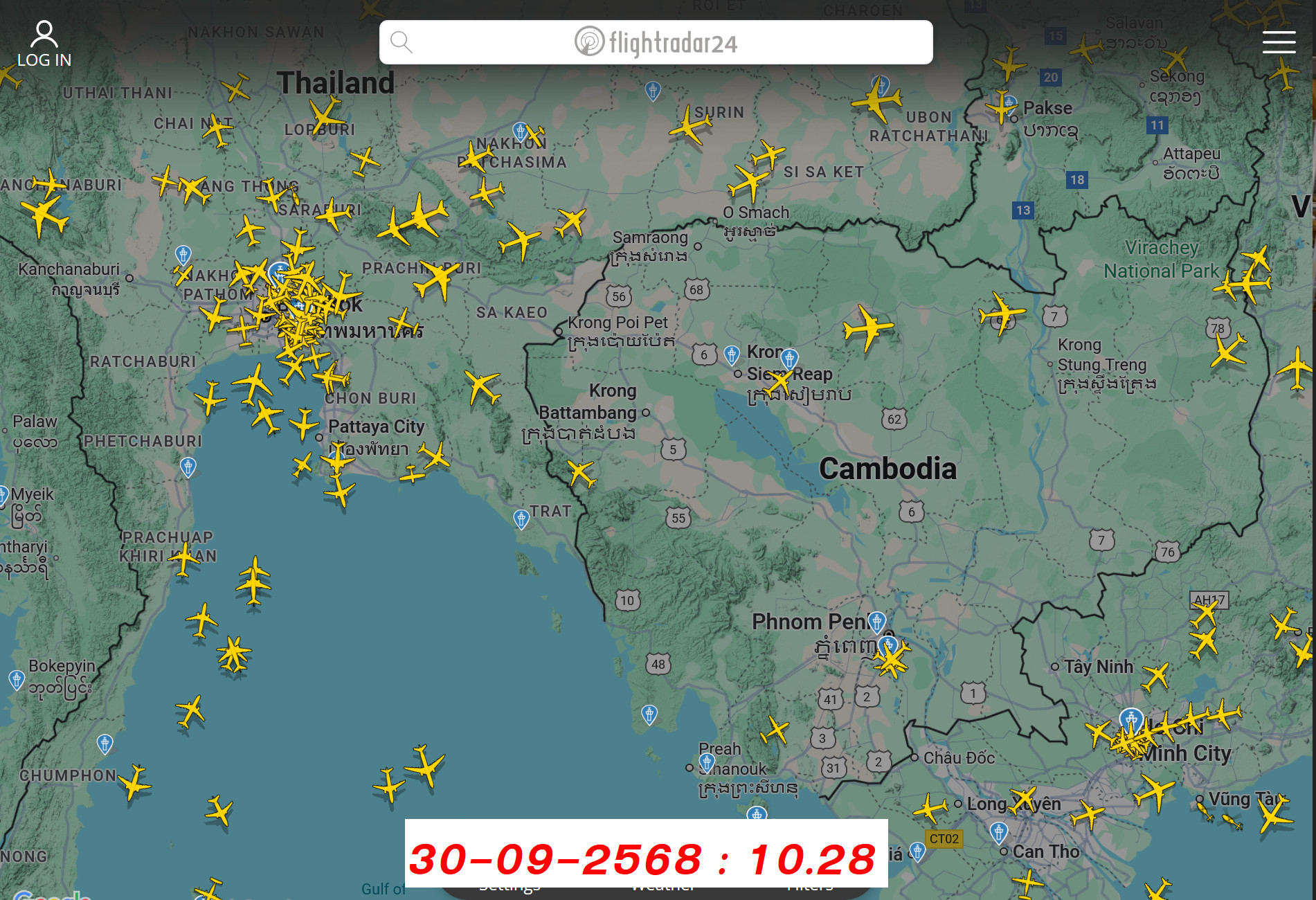Select the aircraft right of Chumphon label
This screenshot has height=900, width=1316.
pyautogui.click(x=134, y=783)
